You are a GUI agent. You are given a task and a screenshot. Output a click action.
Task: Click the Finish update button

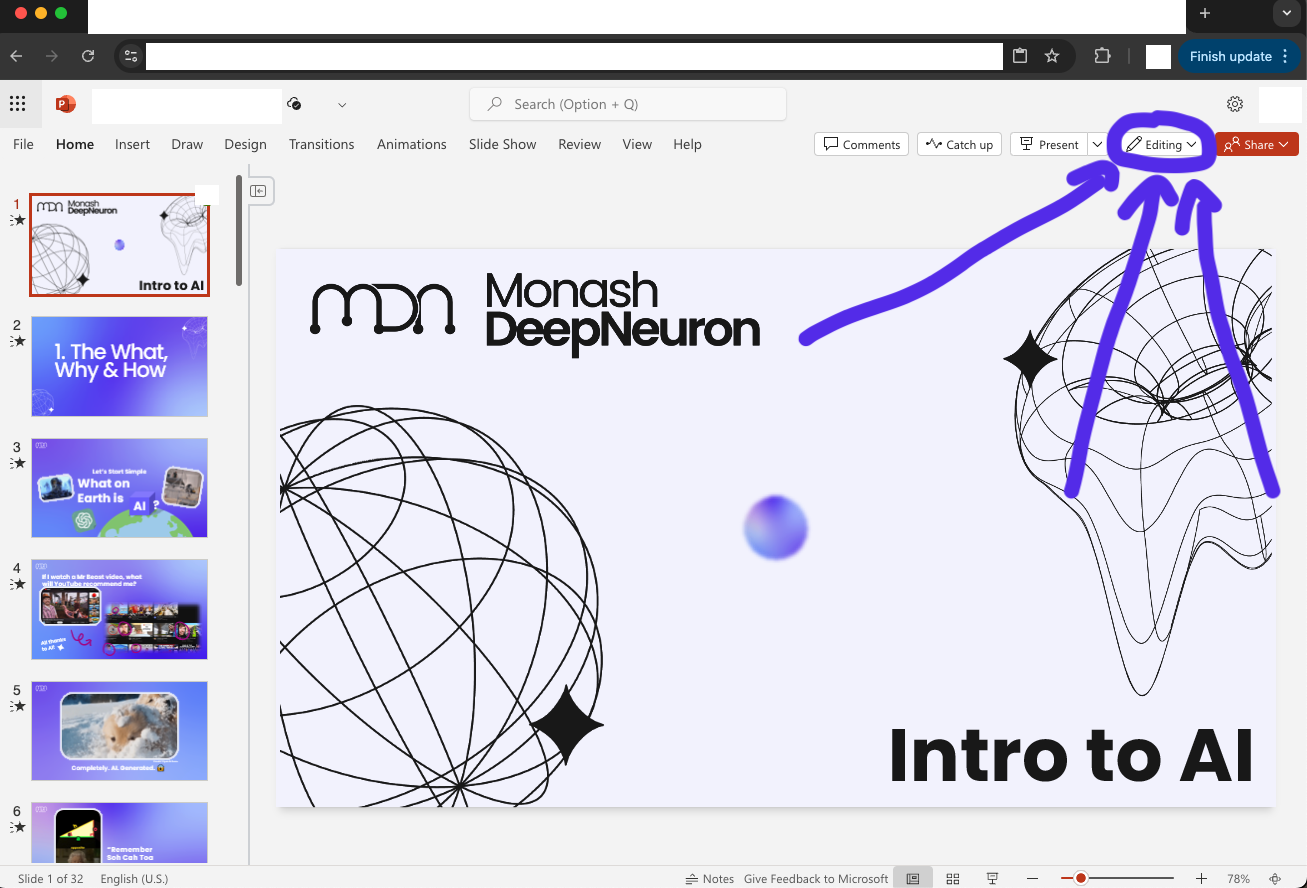(1239, 56)
